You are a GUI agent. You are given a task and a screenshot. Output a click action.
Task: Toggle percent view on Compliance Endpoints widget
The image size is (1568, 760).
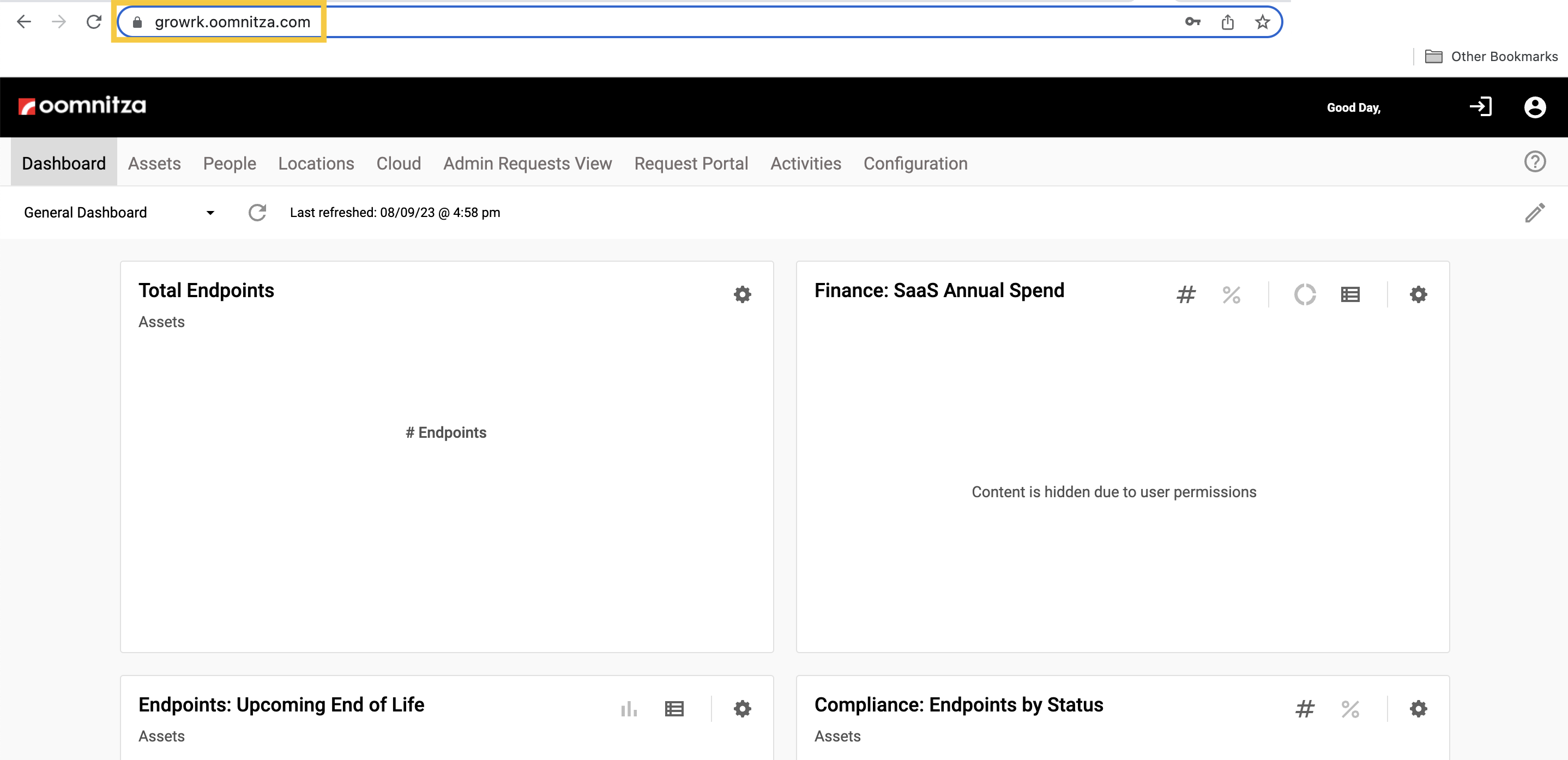tap(1349, 709)
